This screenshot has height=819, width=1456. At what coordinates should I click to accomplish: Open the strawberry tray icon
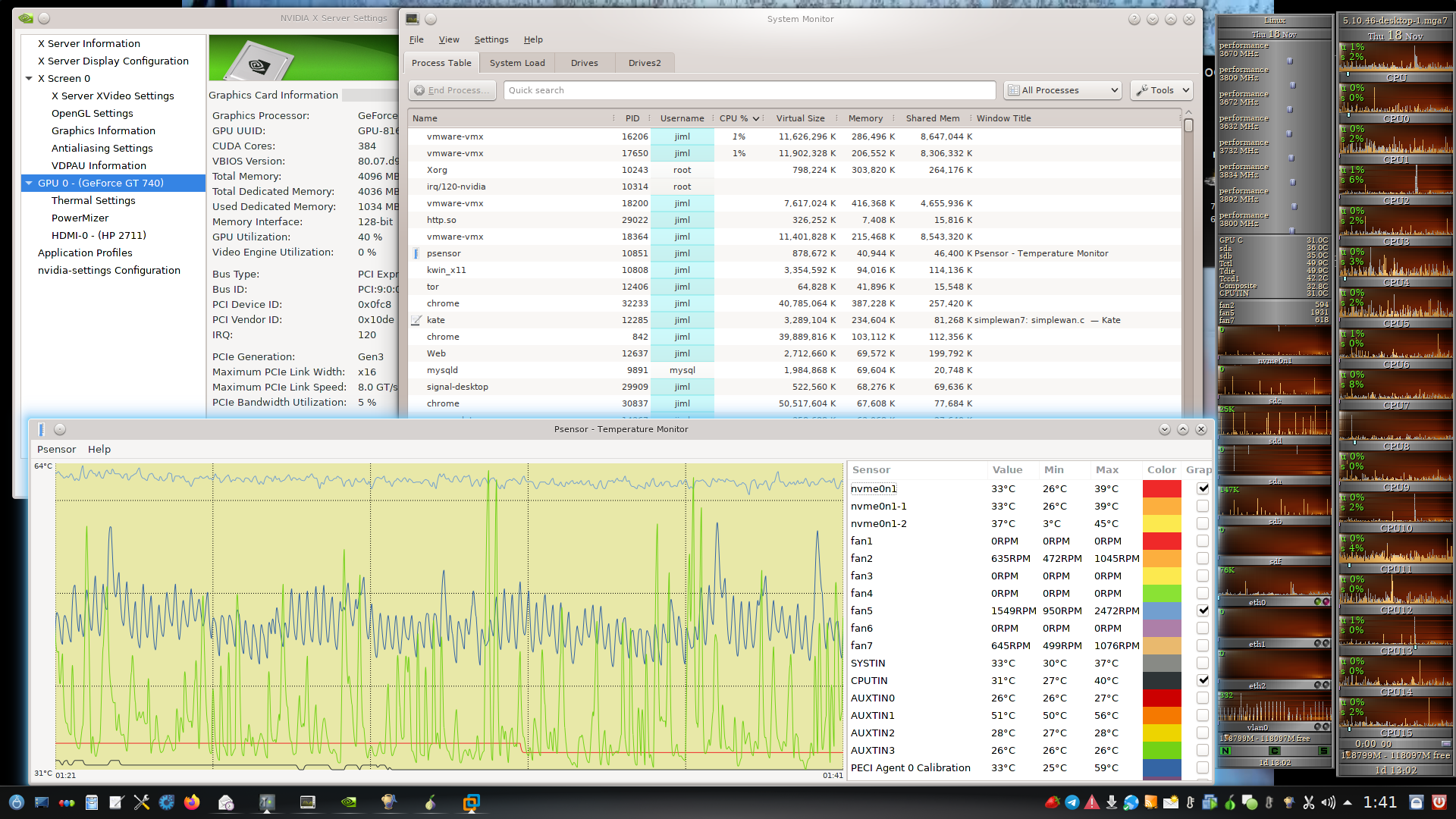[1053, 802]
